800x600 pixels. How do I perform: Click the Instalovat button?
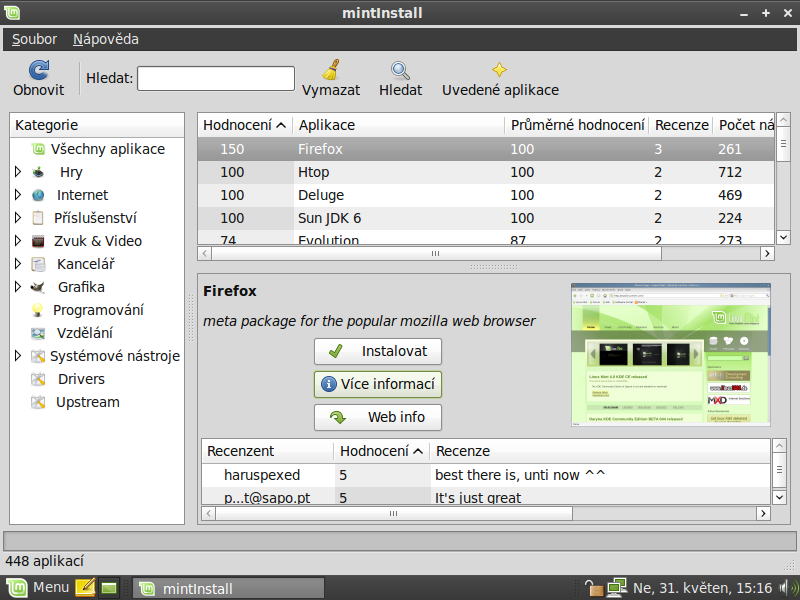378,352
